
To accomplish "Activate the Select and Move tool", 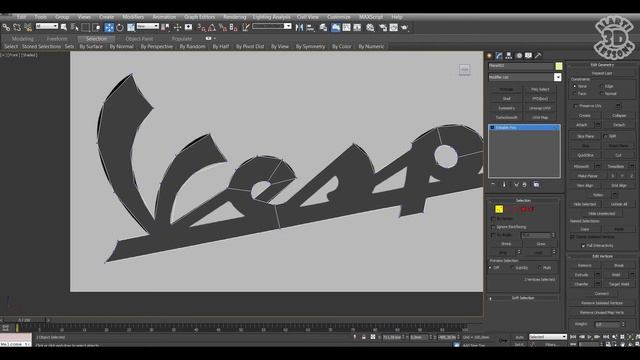I will (x=109, y=27).
